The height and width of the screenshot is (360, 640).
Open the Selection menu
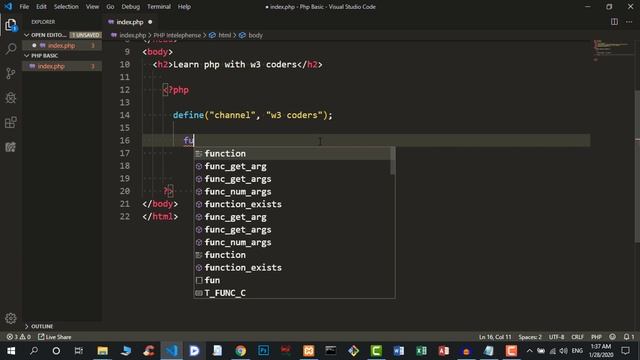point(66,7)
